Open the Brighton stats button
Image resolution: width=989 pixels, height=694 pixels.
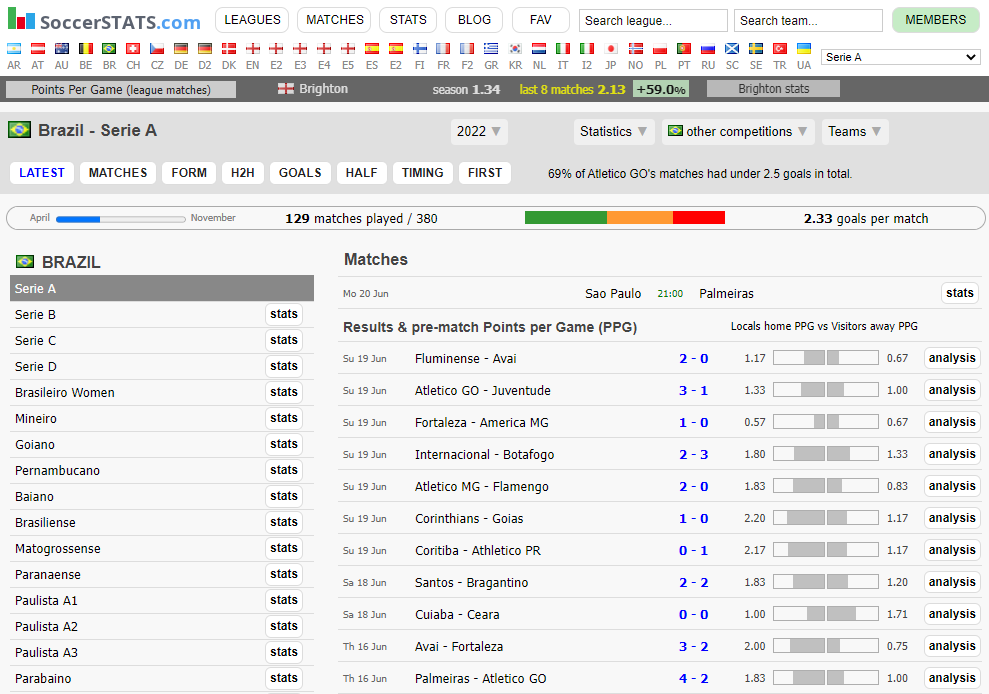coord(773,89)
